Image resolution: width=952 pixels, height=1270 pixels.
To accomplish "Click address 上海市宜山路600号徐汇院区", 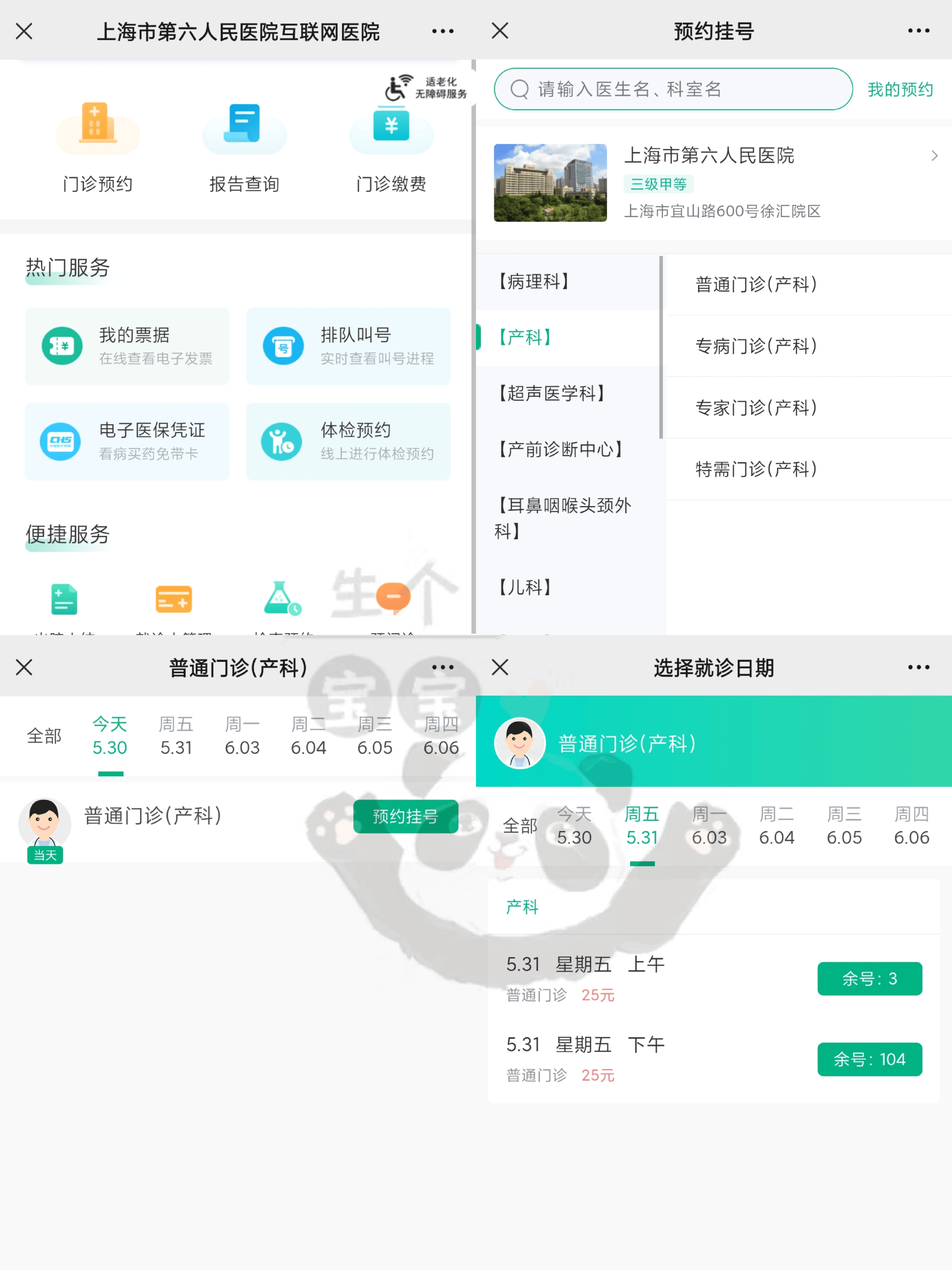I will (722, 211).
